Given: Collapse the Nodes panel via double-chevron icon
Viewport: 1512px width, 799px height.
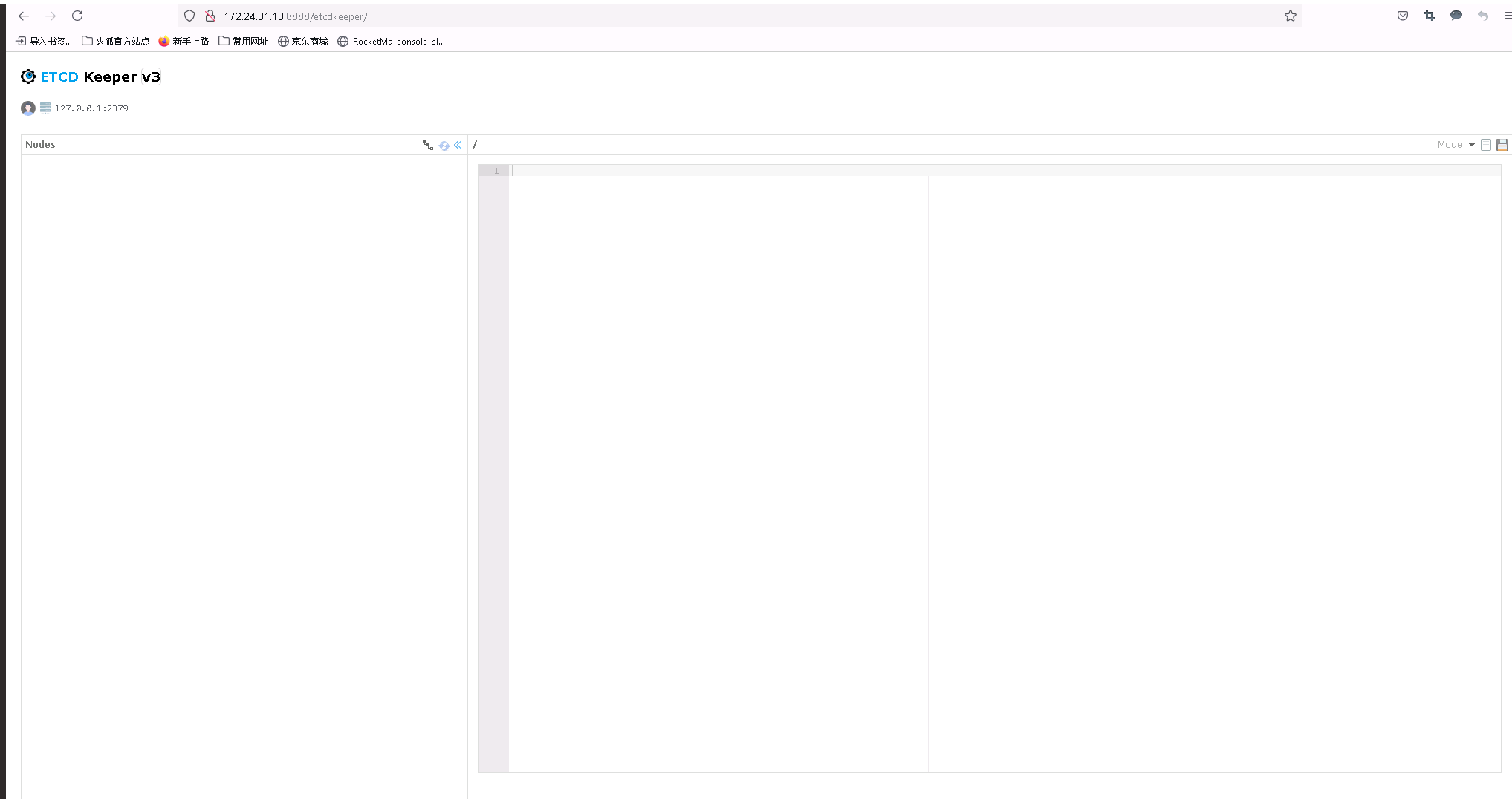Looking at the screenshot, I should [x=458, y=145].
